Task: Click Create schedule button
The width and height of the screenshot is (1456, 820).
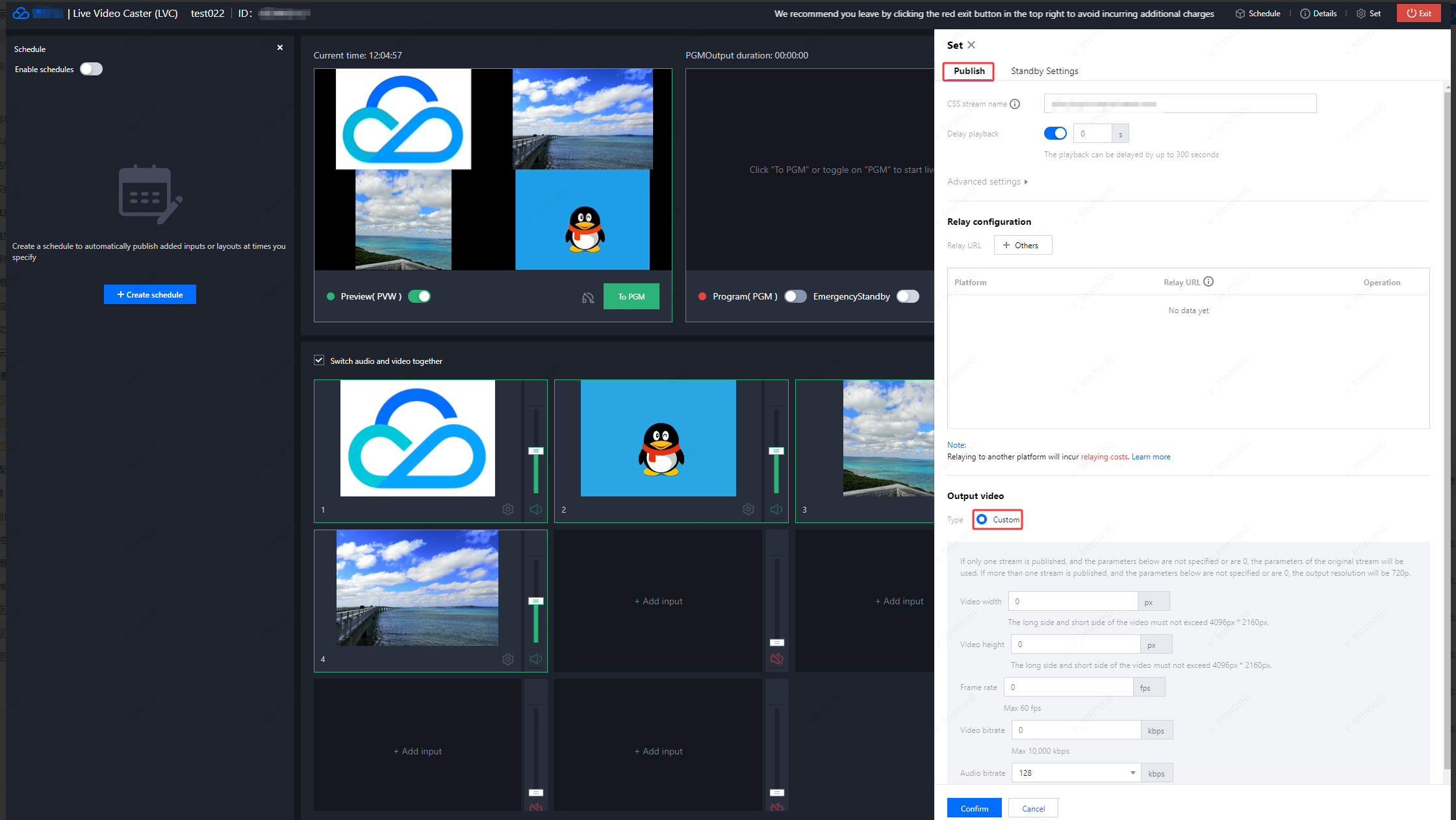Action: coord(150,295)
